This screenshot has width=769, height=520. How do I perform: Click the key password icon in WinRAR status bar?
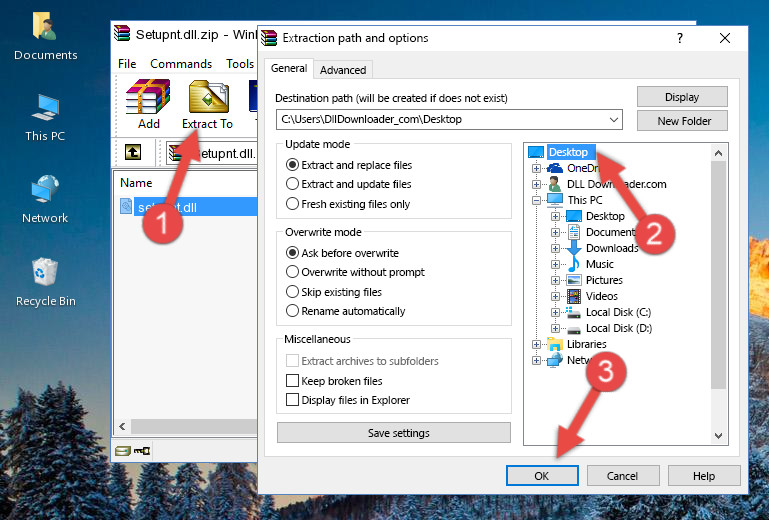tap(142, 450)
